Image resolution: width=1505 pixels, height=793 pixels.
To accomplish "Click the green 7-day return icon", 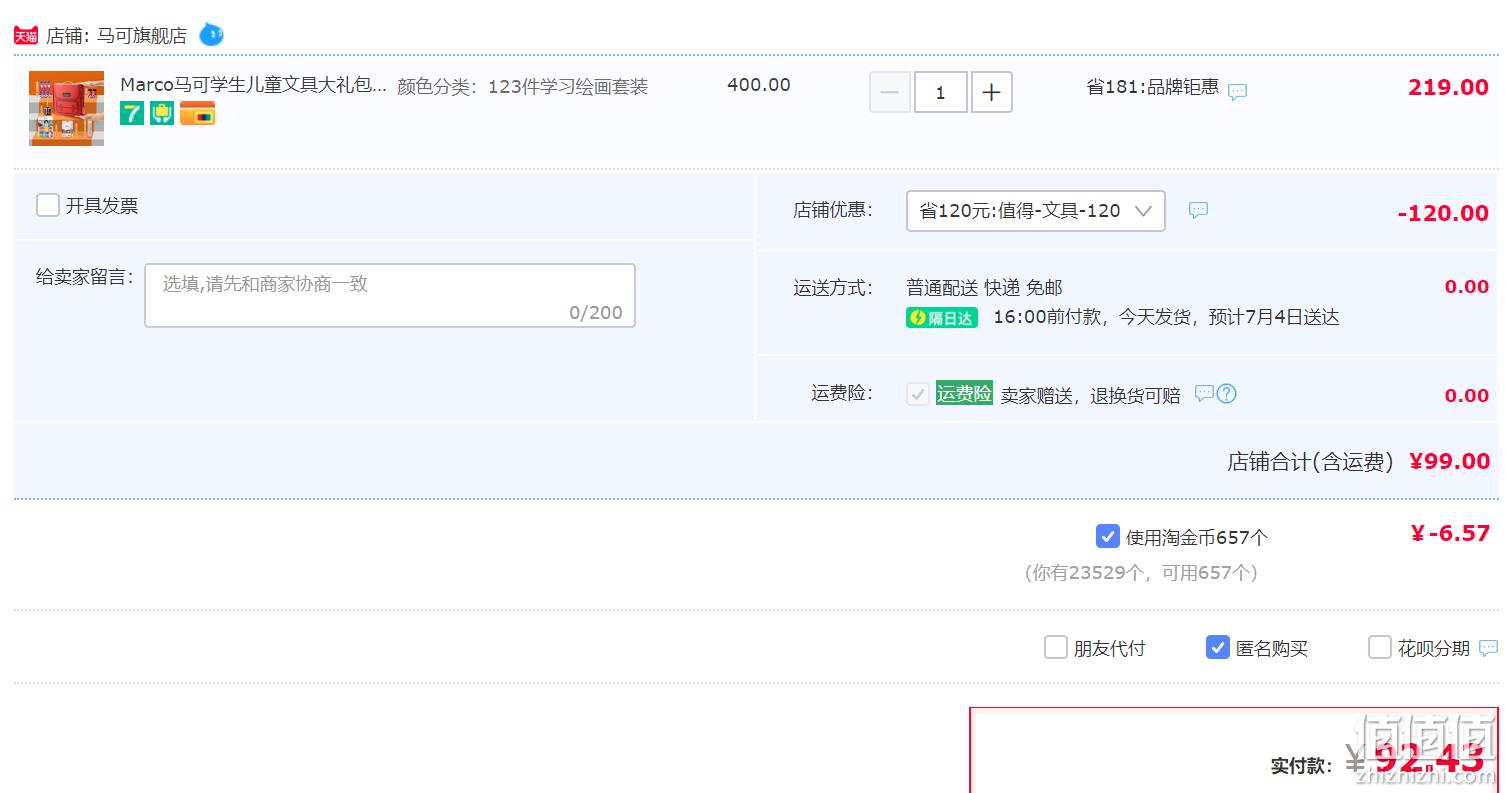I will point(132,113).
